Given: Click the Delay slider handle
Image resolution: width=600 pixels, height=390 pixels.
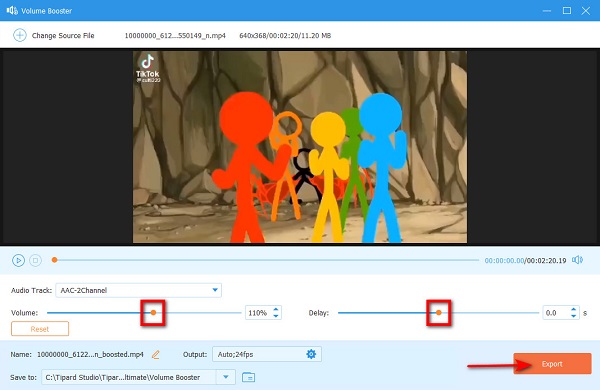Looking at the screenshot, I should click(x=439, y=313).
